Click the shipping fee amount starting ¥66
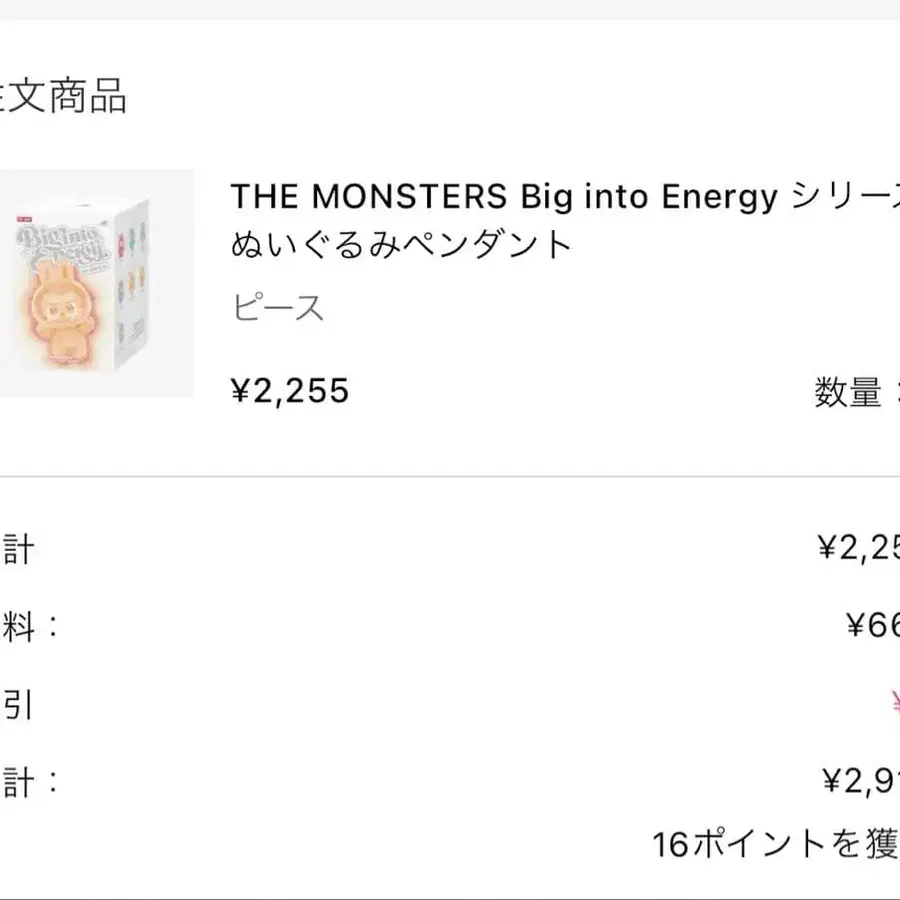The image size is (900, 900). (873, 626)
